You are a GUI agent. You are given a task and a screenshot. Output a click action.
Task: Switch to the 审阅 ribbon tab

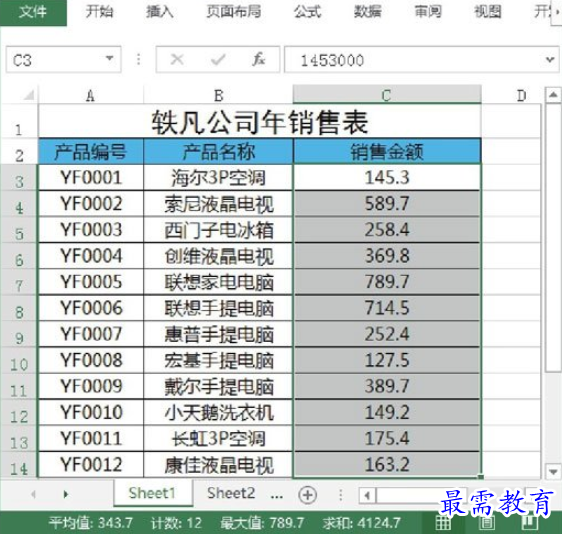428,12
